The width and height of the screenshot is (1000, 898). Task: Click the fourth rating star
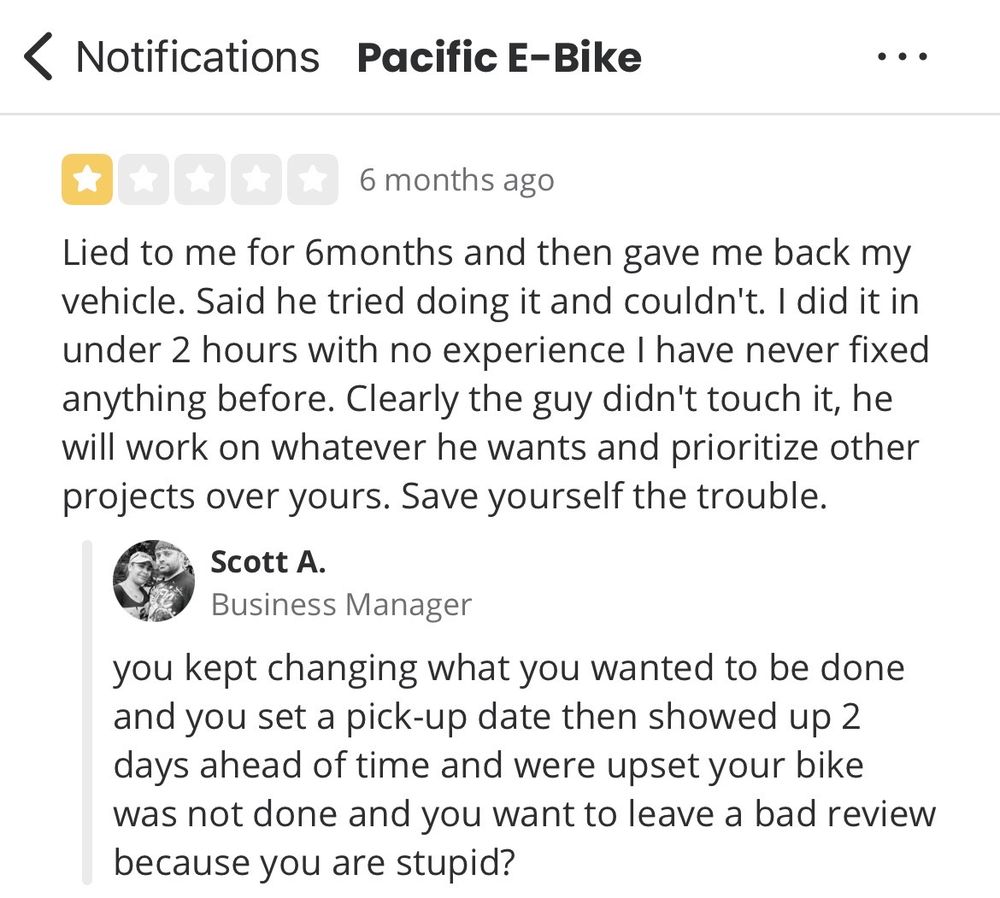point(257,180)
